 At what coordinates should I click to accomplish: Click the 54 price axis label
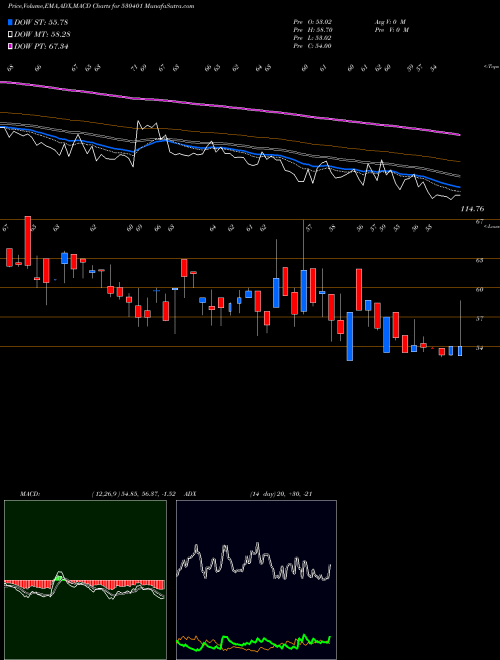coord(479,348)
